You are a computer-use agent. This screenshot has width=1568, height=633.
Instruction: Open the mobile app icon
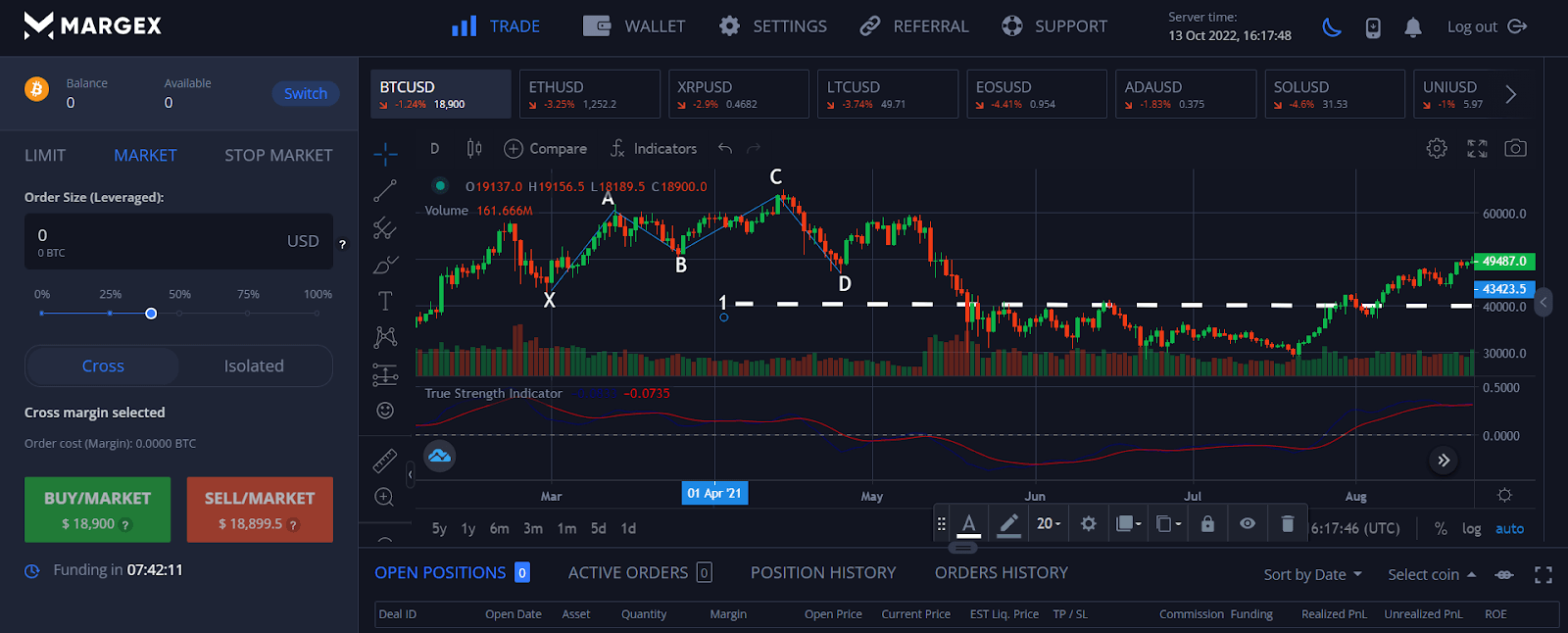pos(1373,27)
